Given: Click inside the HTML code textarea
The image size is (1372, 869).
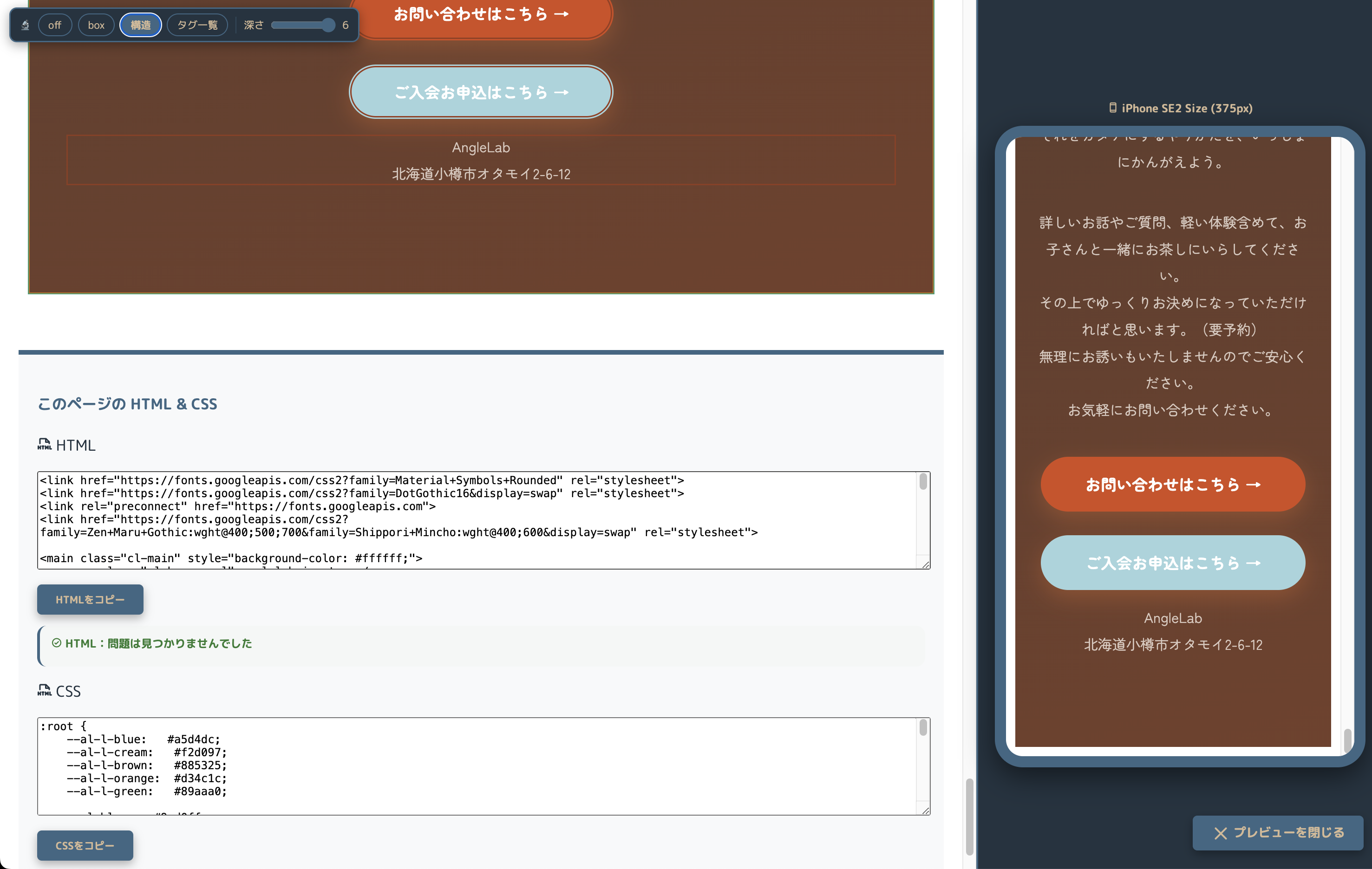Looking at the screenshot, I should coord(477,520).
